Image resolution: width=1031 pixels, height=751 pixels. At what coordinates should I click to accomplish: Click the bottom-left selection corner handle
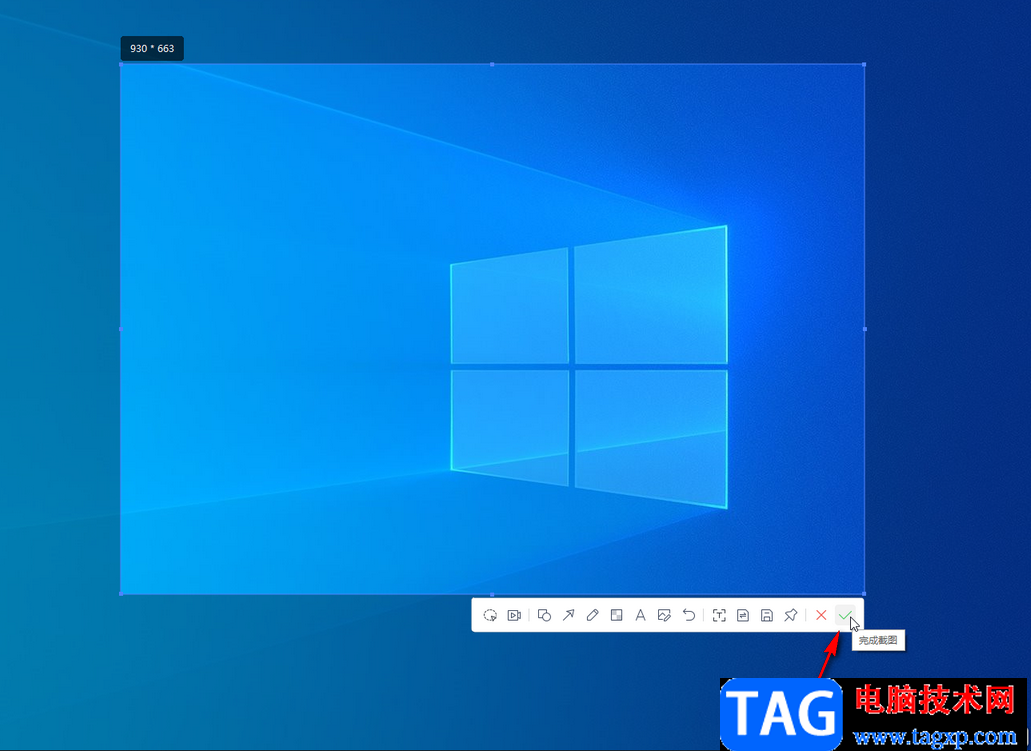tap(121, 594)
